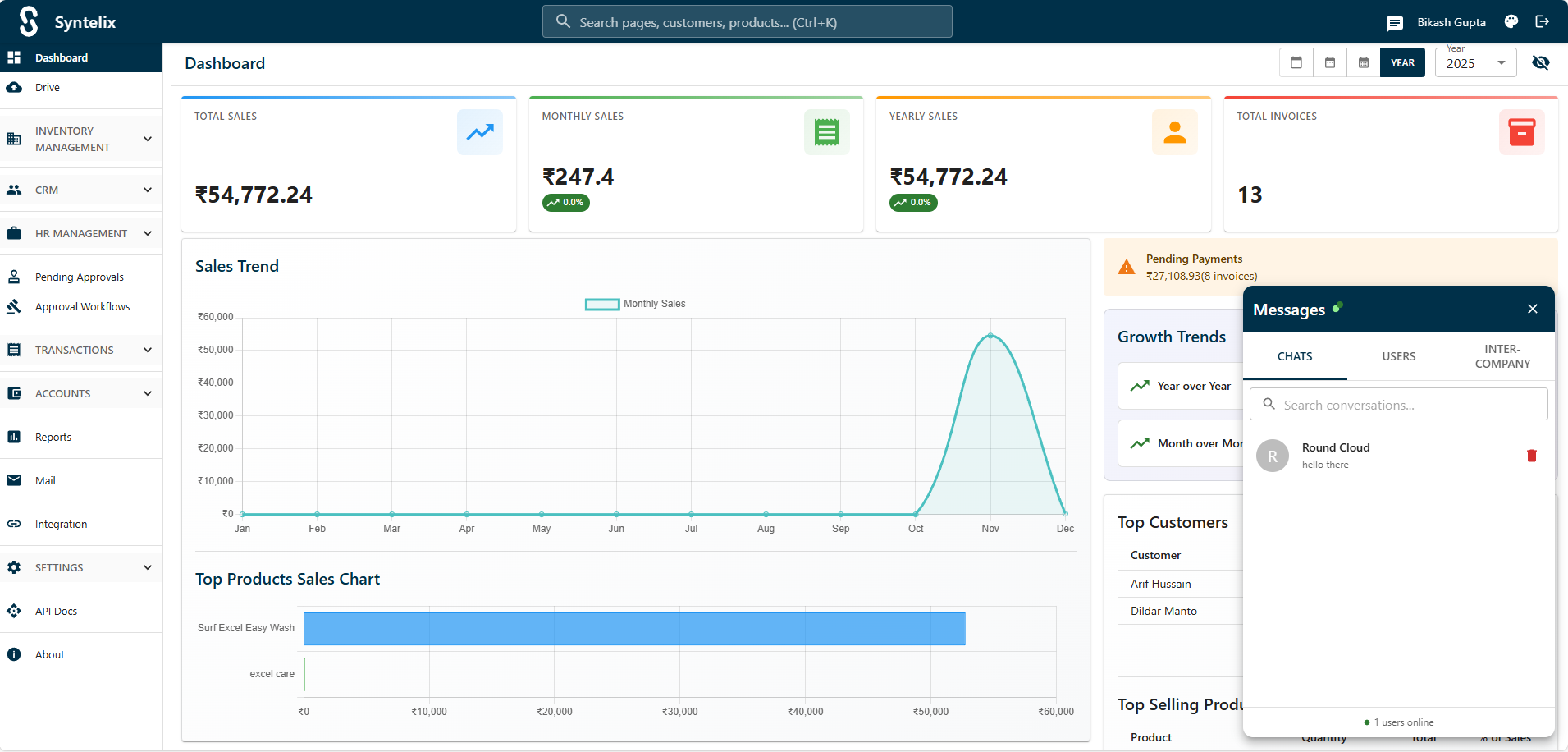Click the Total Invoices archive icon

point(1521,132)
